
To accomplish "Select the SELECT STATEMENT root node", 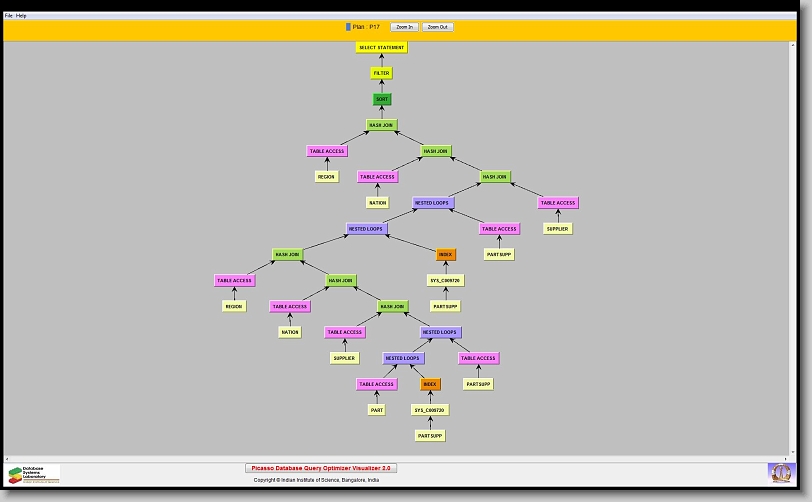I will click(381, 48).
